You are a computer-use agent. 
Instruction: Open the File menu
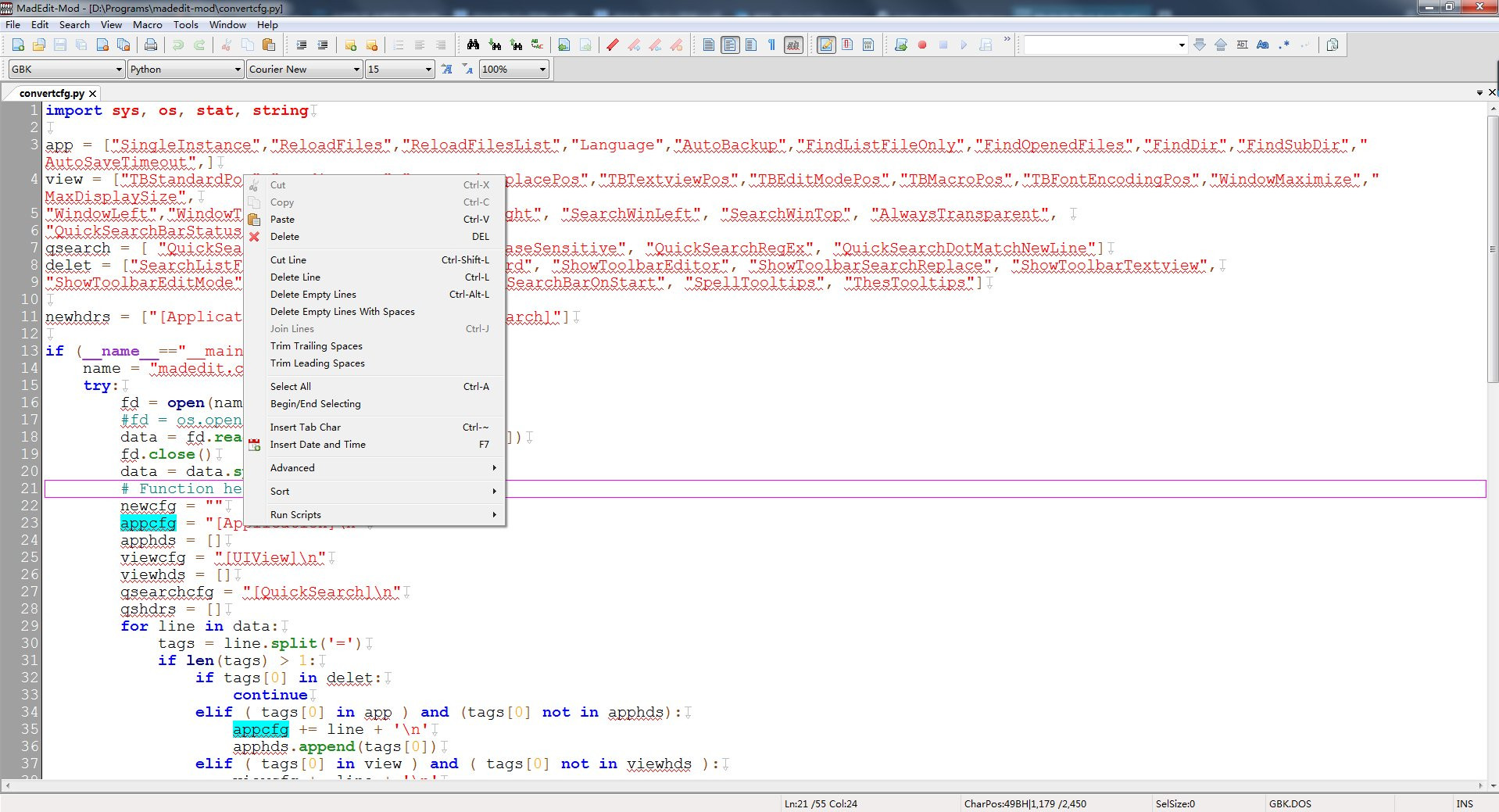pos(13,25)
